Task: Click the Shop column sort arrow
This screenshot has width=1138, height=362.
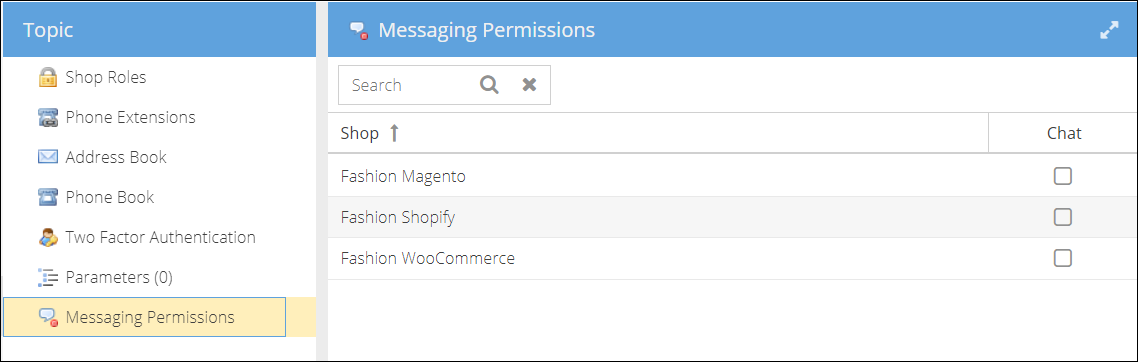Action: (394, 133)
